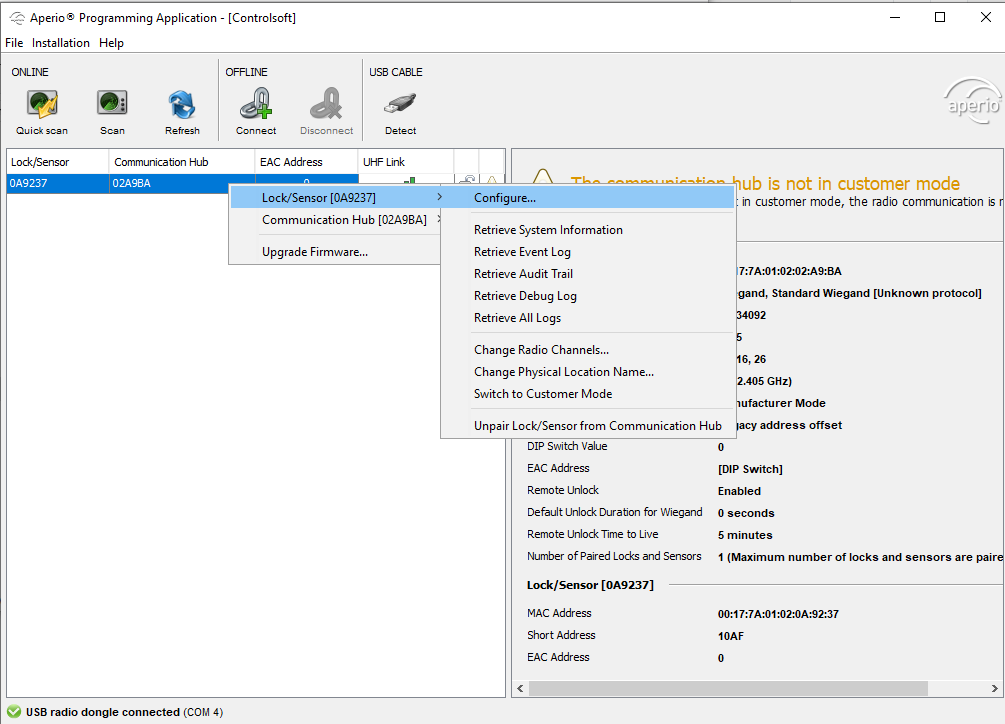Click the customer mode warning heading

(x=765, y=184)
